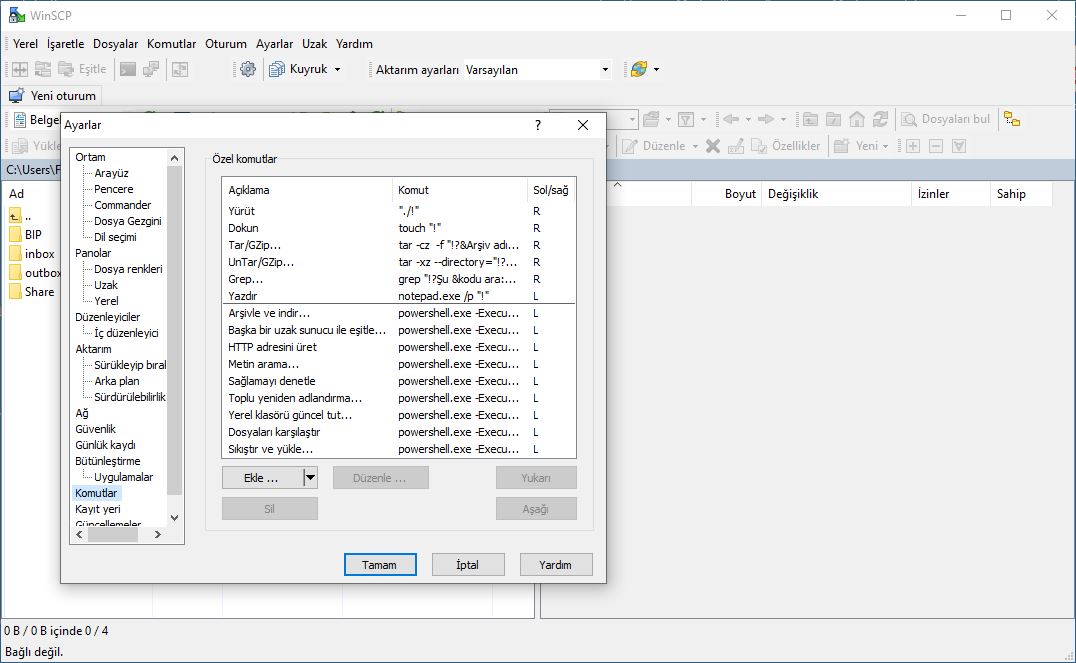
Task: Click the dialog help question mark button
Action: point(537,125)
